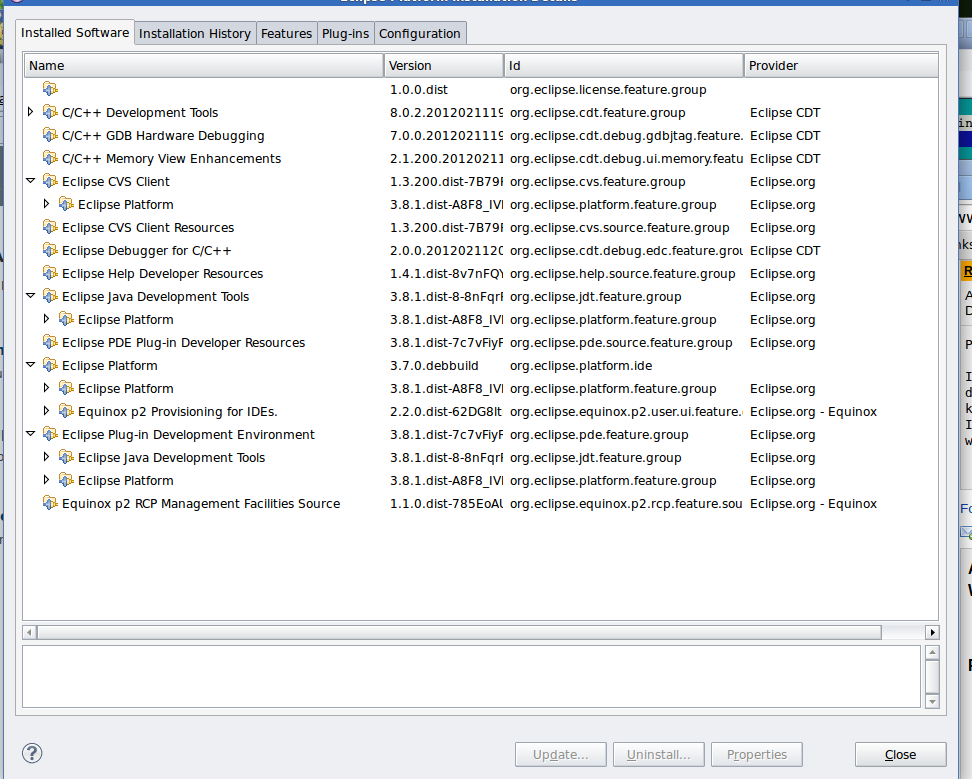Click the 'org.eclipse.pde.feature.group' Id cell
This screenshot has height=779, width=972.
[x=599, y=434]
